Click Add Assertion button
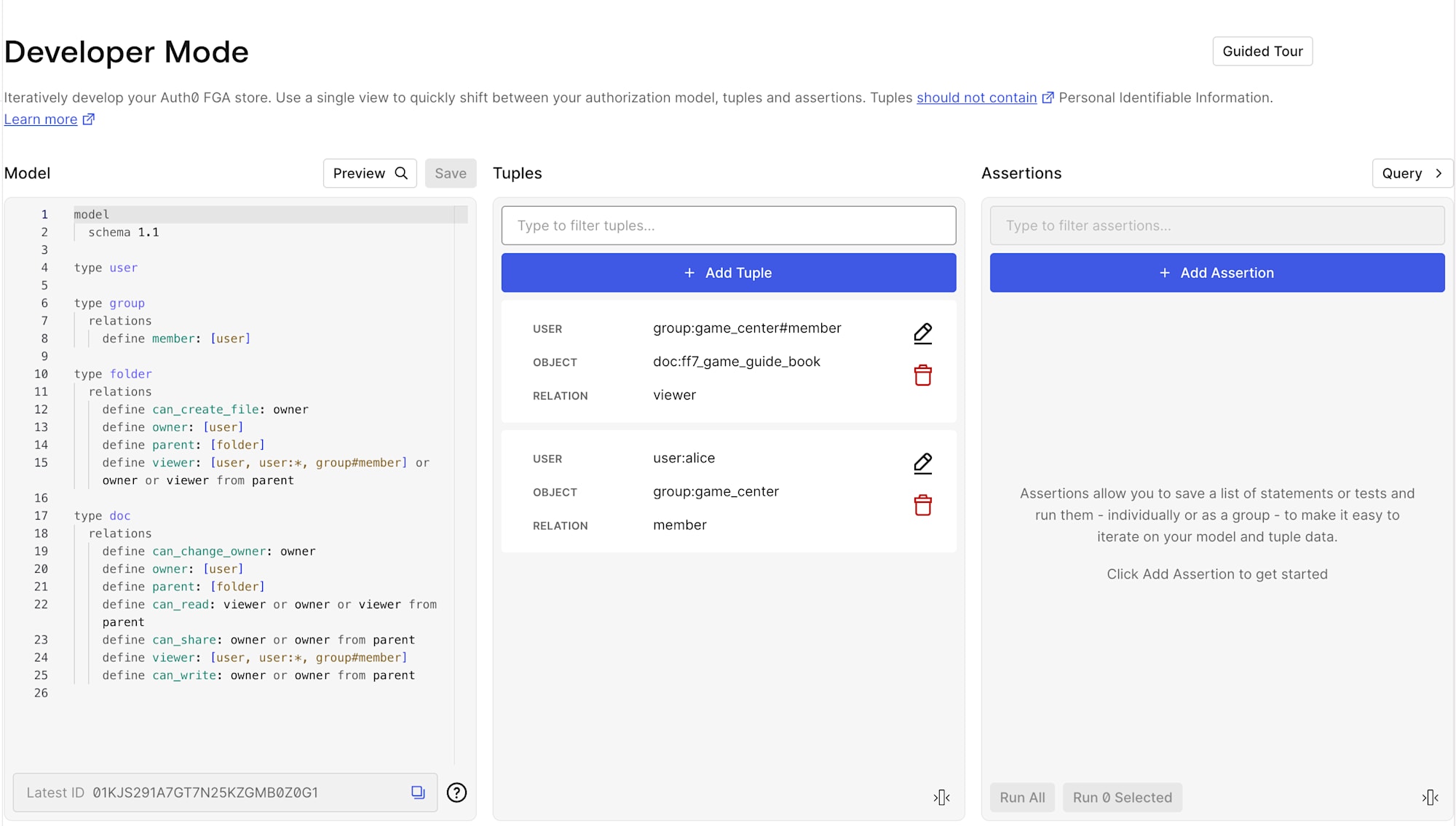Image resolution: width=1456 pixels, height=826 pixels. 1216,273
